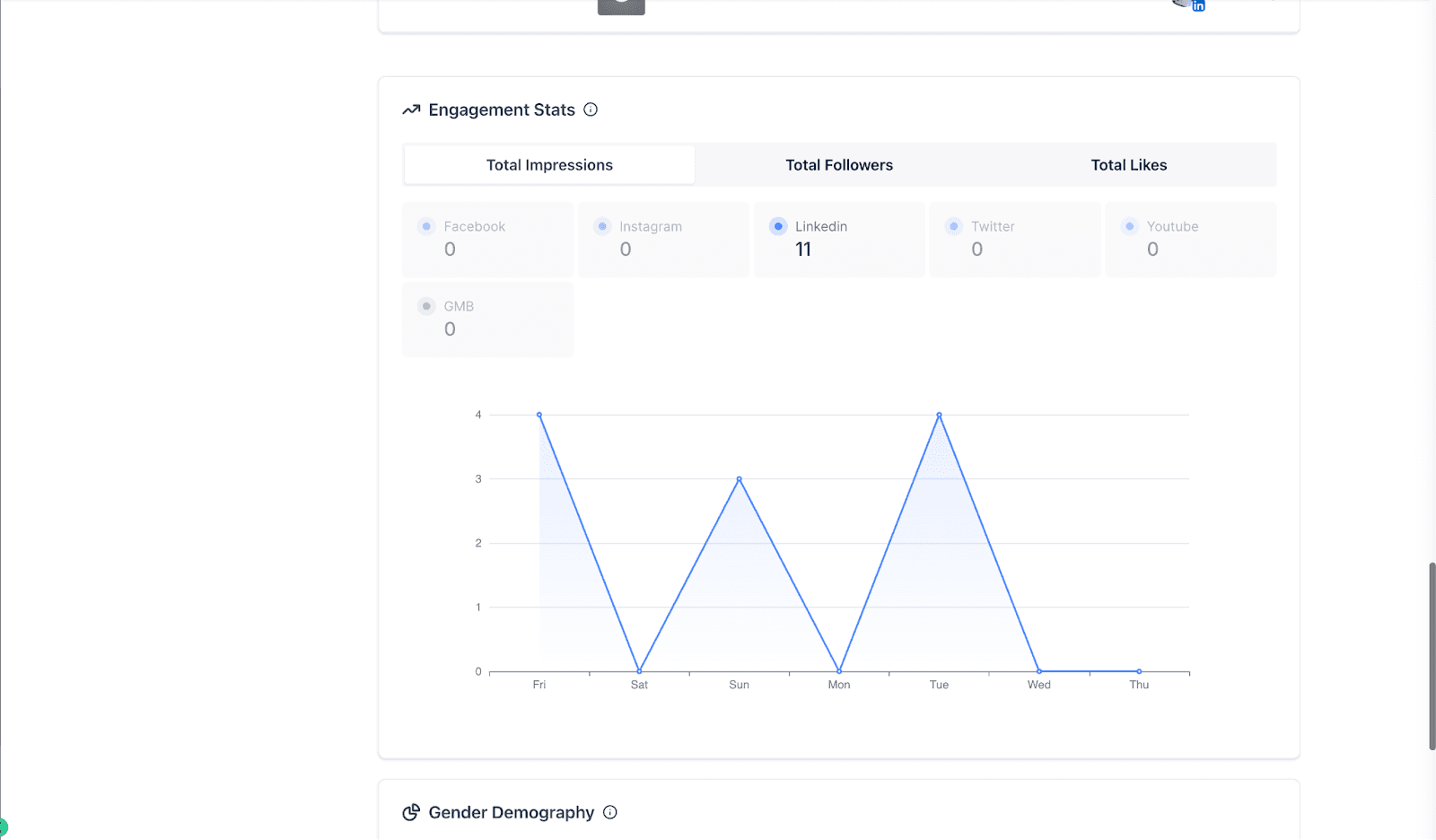Toggle the Facebook series indicator
This screenshot has width=1436, height=840.
426,226
